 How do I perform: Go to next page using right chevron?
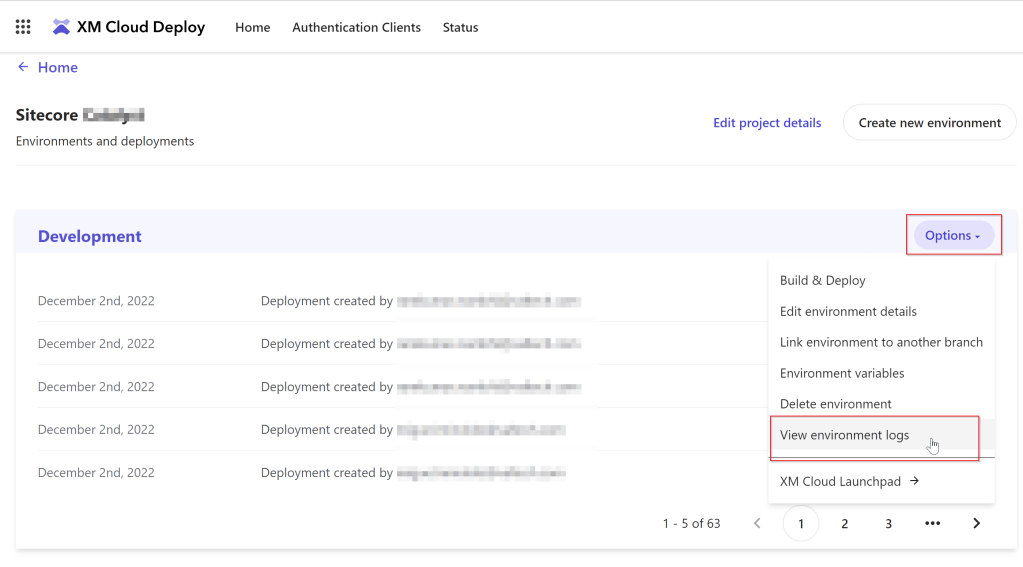pyautogui.click(x=976, y=523)
